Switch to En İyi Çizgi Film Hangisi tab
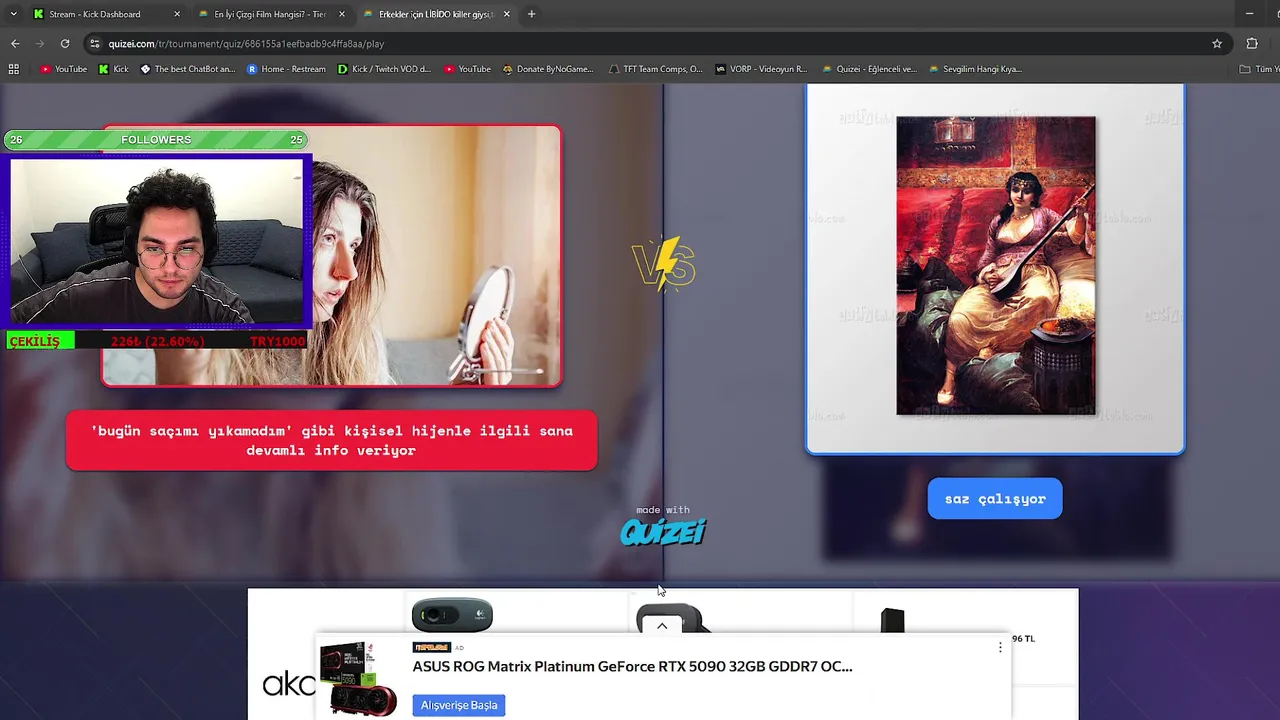Image resolution: width=1280 pixels, height=720 pixels. [270, 14]
